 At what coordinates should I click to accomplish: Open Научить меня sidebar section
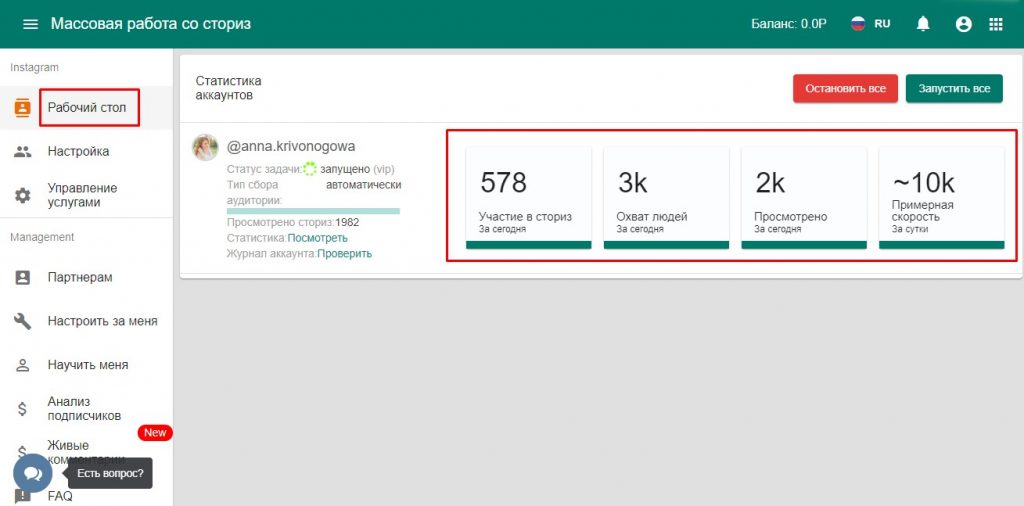click(87, 365)
